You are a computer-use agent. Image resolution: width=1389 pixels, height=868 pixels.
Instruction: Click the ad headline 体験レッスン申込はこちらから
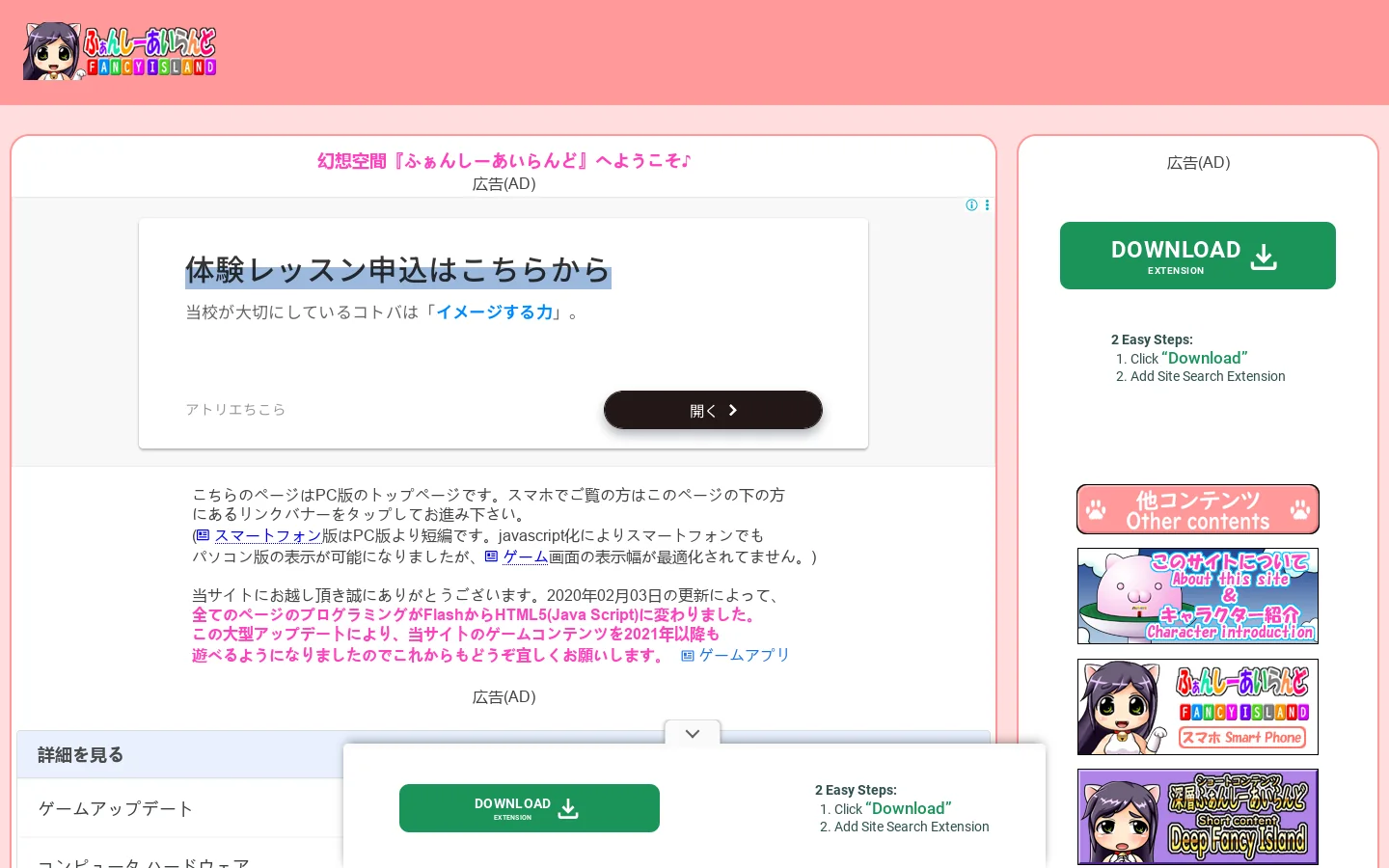398,270
